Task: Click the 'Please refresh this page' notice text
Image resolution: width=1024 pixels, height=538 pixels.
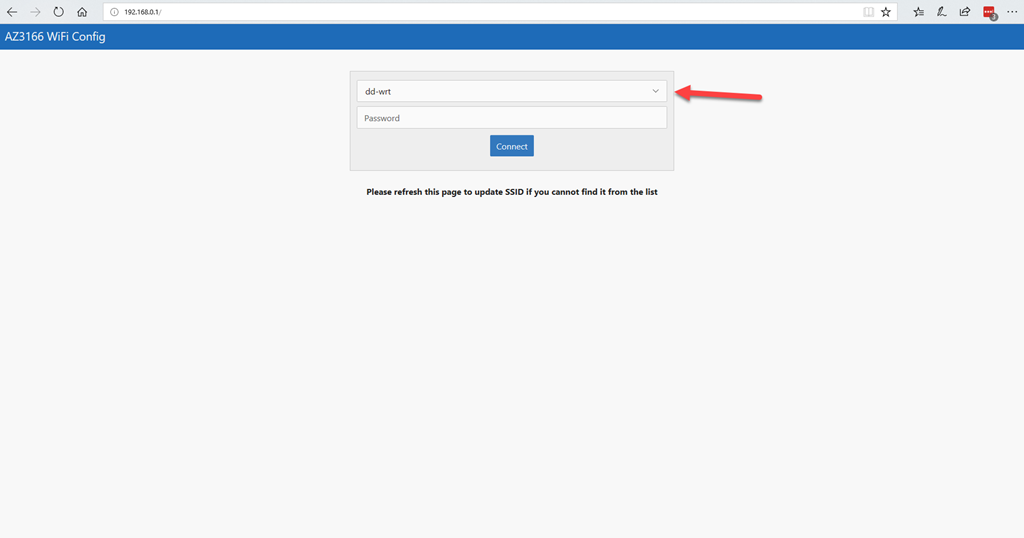Action: coord(512,192)
